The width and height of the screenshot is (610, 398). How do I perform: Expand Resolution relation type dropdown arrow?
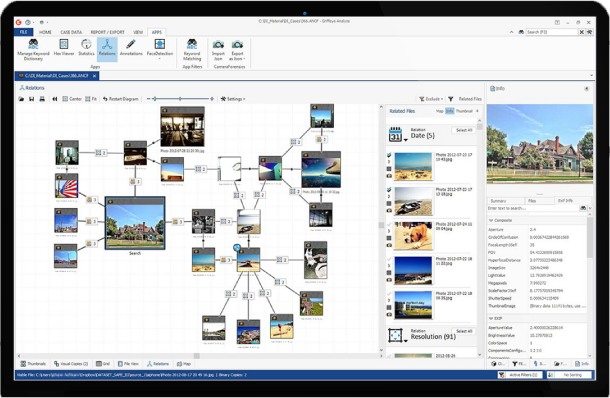[406, 341]
